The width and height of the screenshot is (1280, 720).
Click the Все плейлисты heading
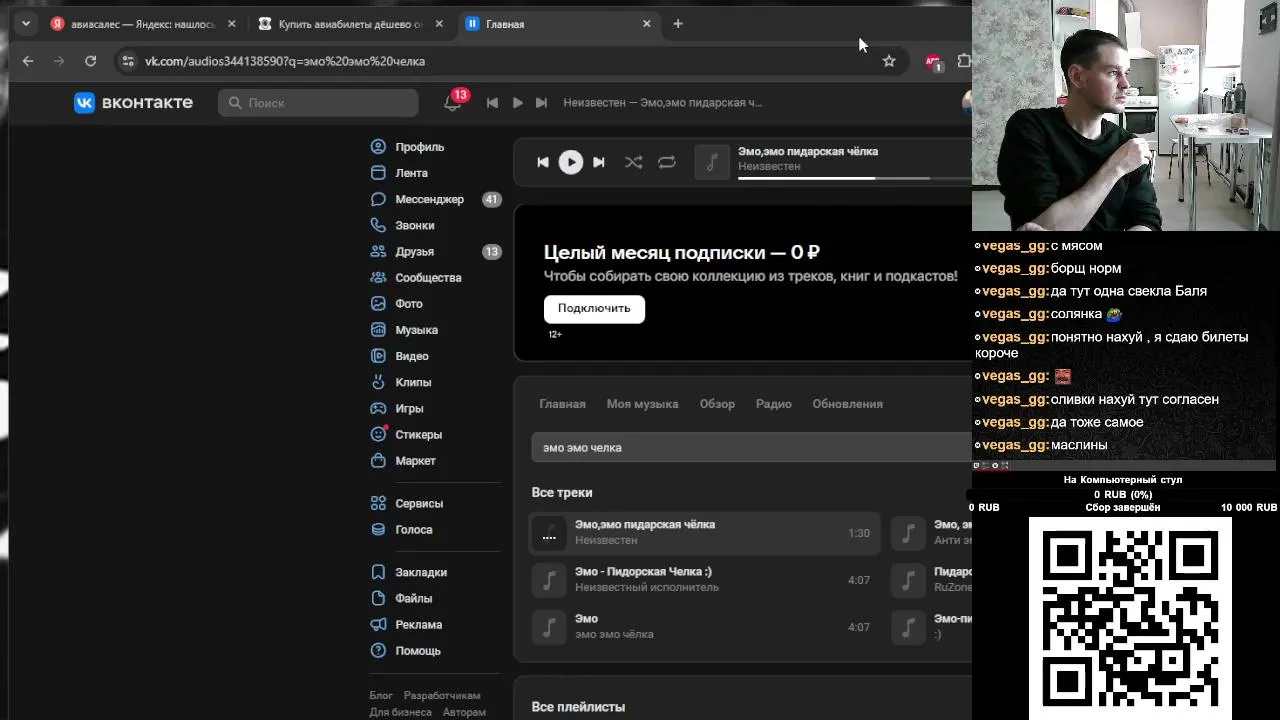pyautogui.click(x=578, y=707)
